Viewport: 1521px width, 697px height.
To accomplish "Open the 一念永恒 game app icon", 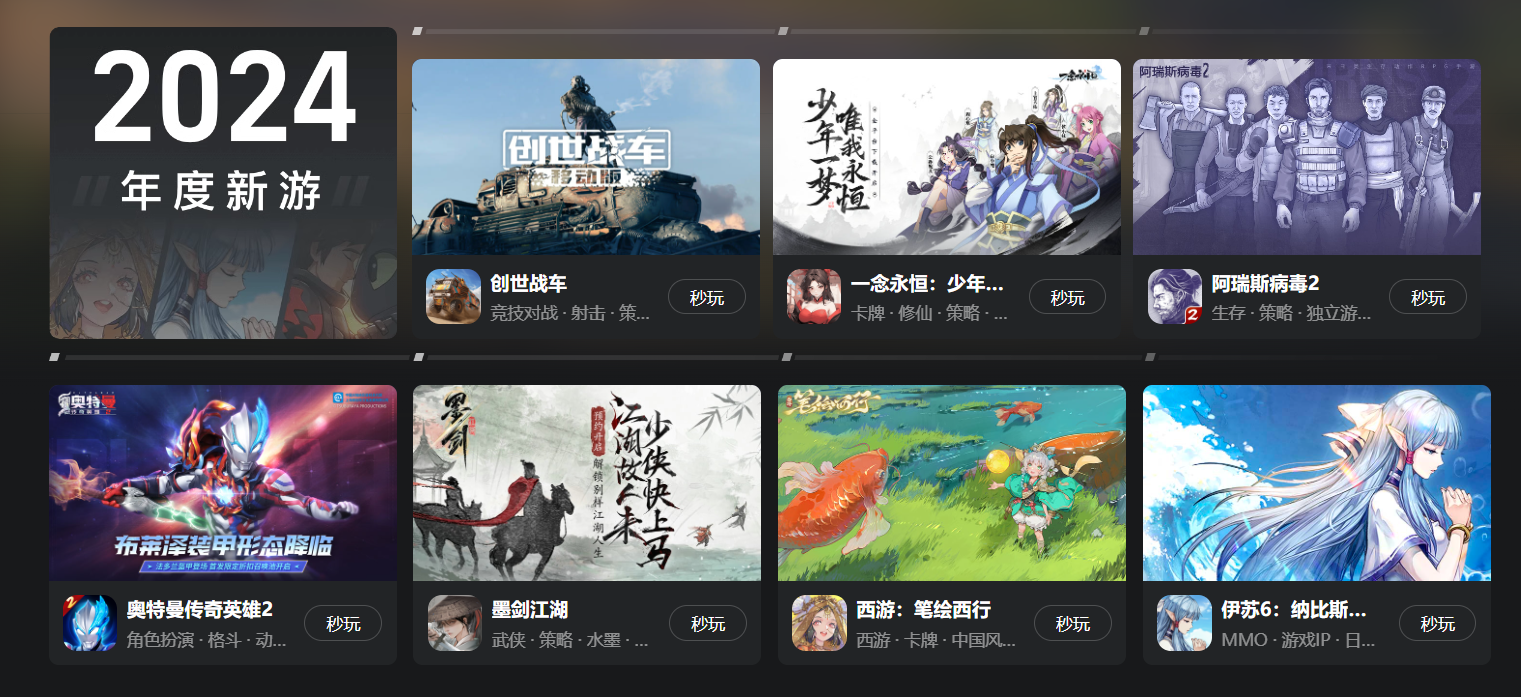I will click(x=814, y=297).
